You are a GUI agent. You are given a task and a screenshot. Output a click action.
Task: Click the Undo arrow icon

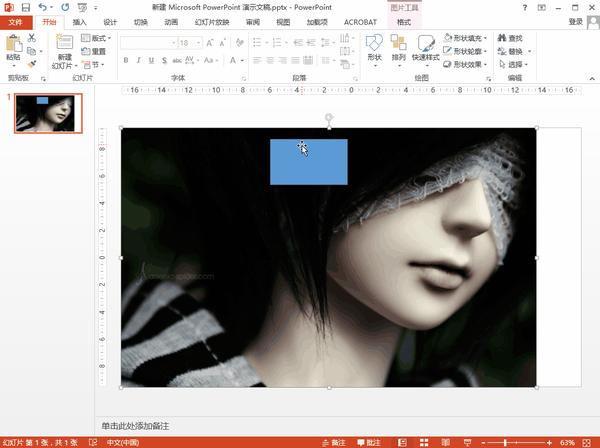(x=42, y=7)
